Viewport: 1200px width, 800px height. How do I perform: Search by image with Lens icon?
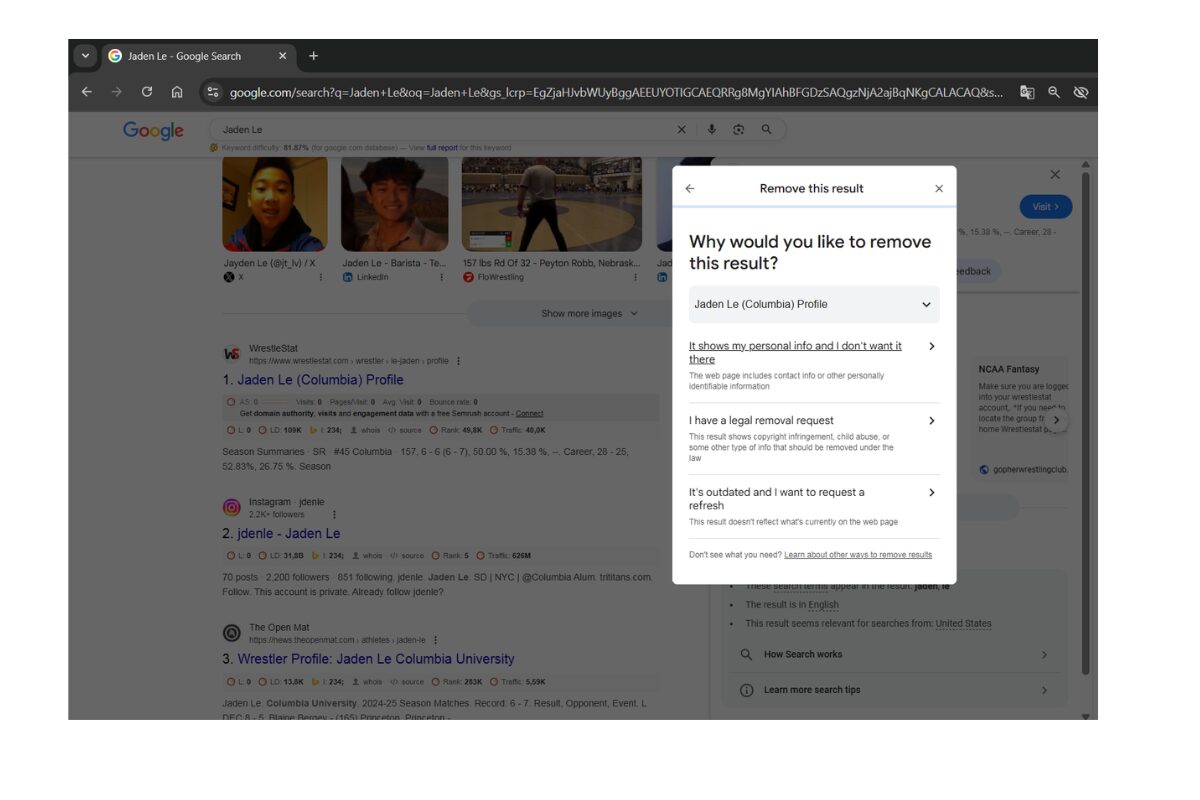tap(739, 129)
